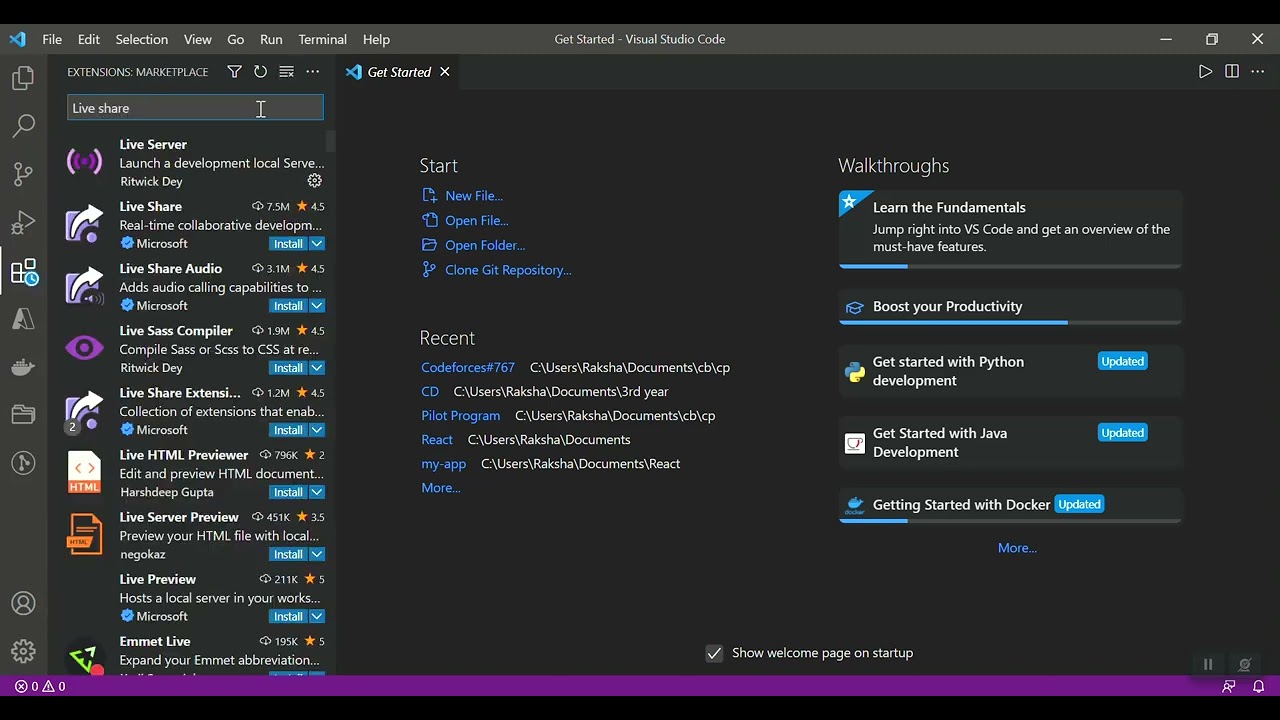Open Boost your Productivity walkthrough
1280x720 pixels.
(1010, 307)
